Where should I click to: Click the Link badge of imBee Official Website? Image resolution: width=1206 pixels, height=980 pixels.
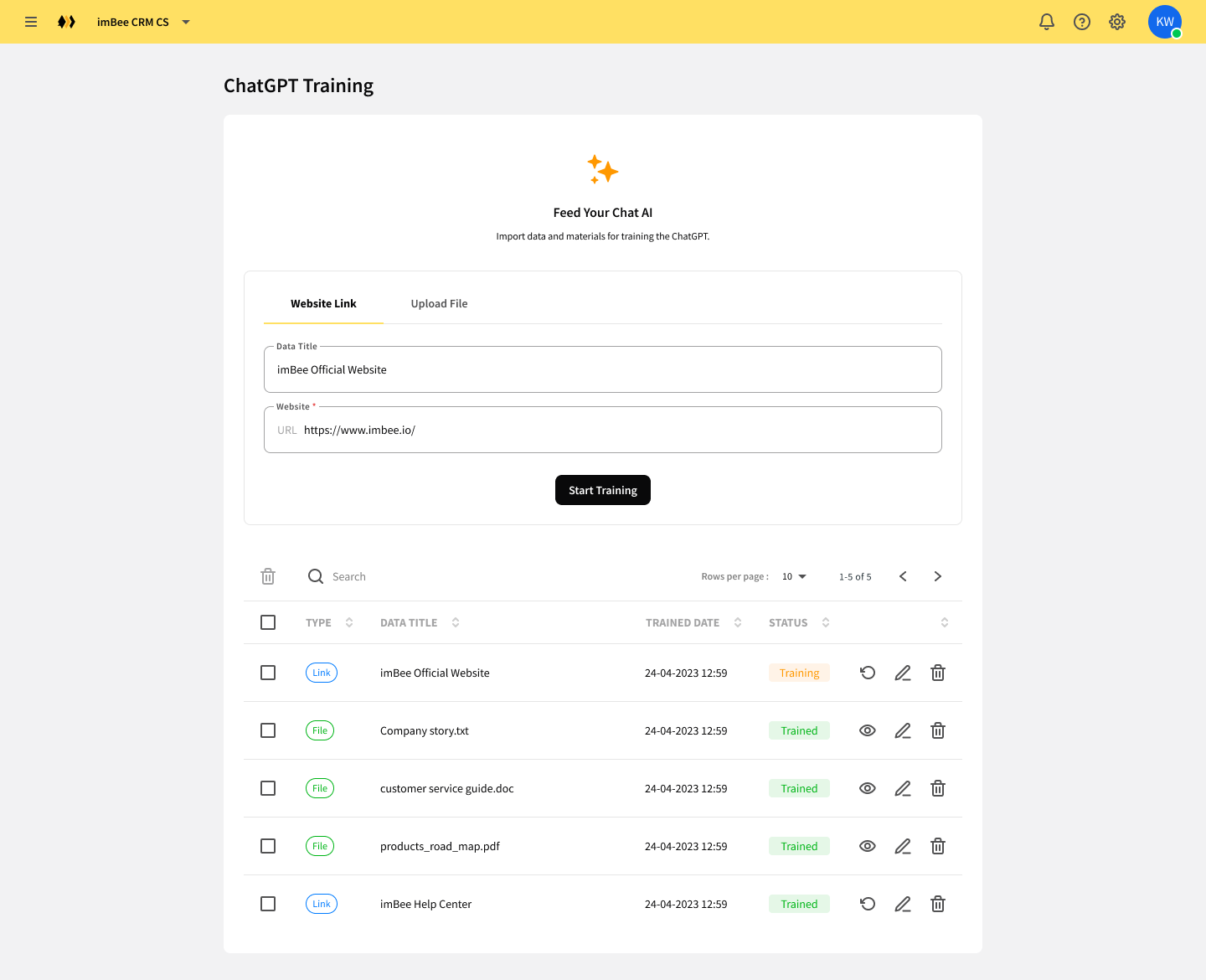[x=322, y=673]
